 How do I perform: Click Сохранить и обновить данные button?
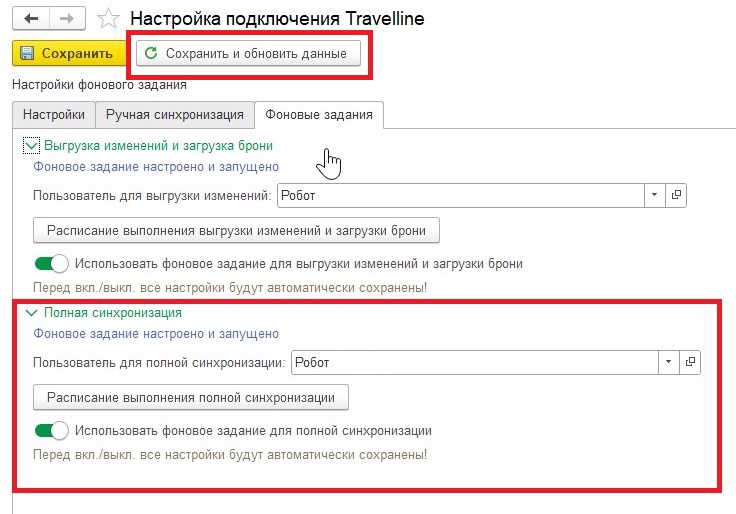[x=248, y=54]
